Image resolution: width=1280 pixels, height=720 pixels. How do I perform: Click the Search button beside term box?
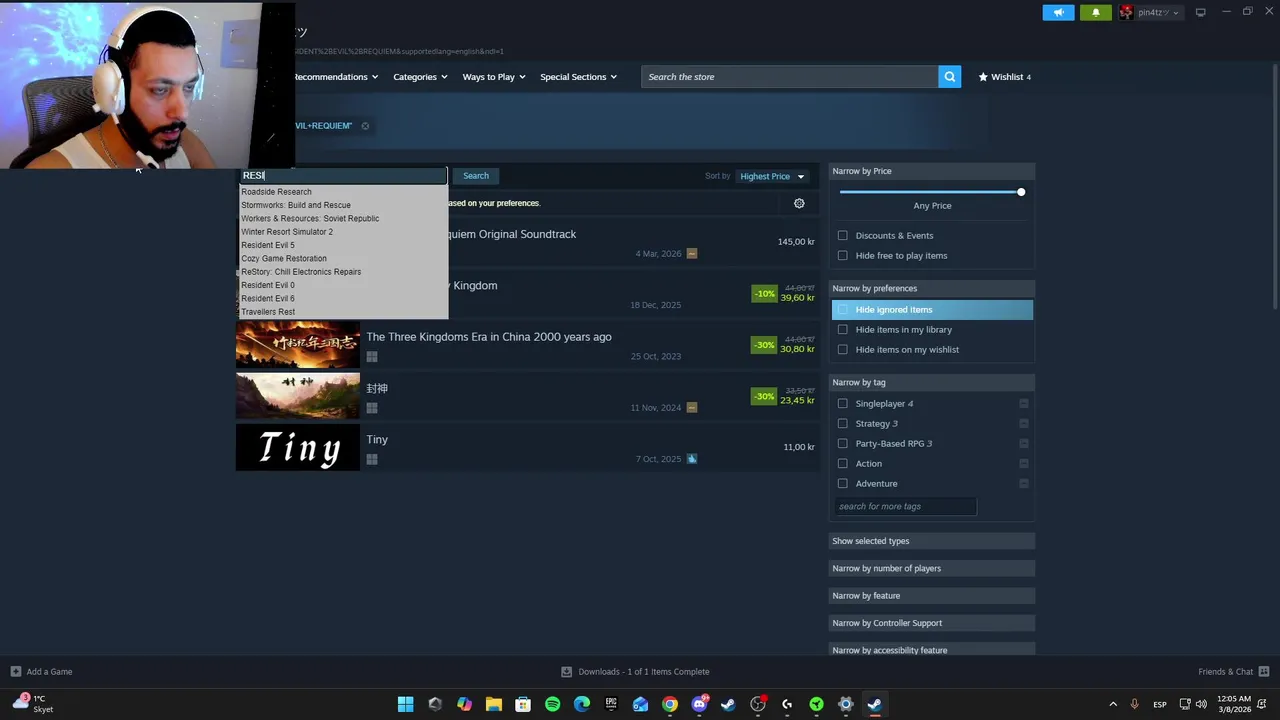(476, 176)
